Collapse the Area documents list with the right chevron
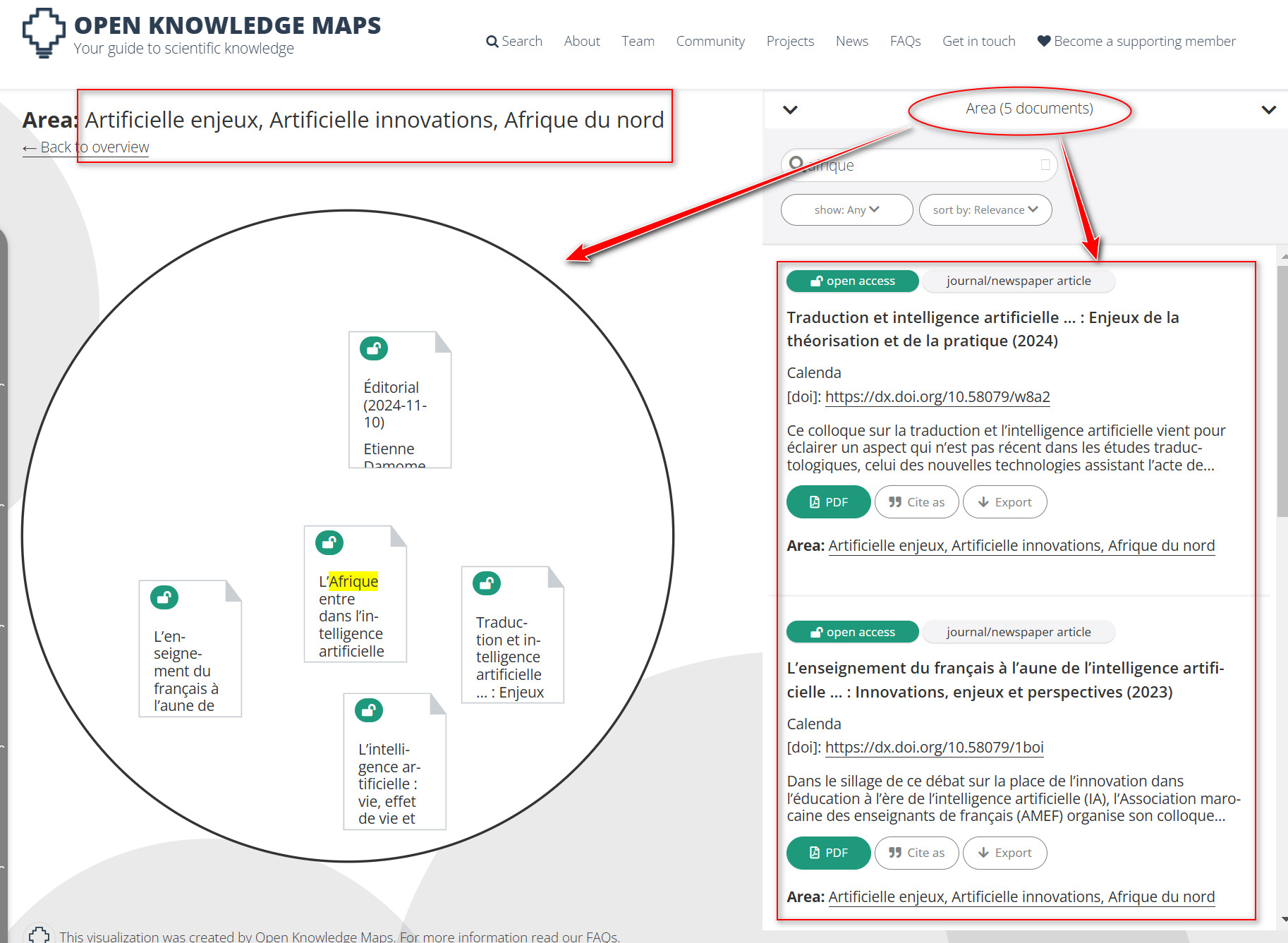Image resolution: width=1288 pixels, height=943 pixels. [1268, 109]
